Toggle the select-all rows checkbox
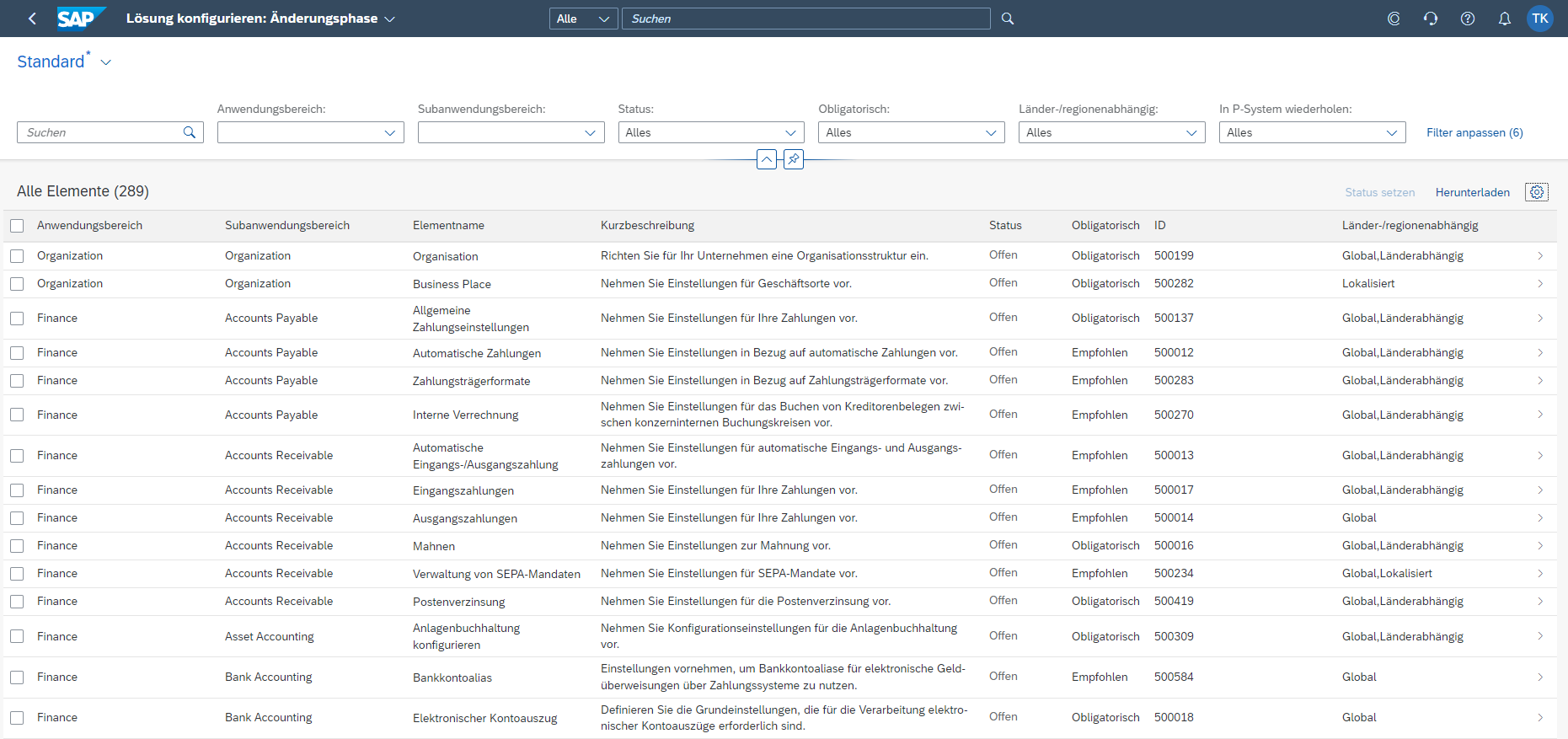1568x739 pixels. click(x=17, y=226)
